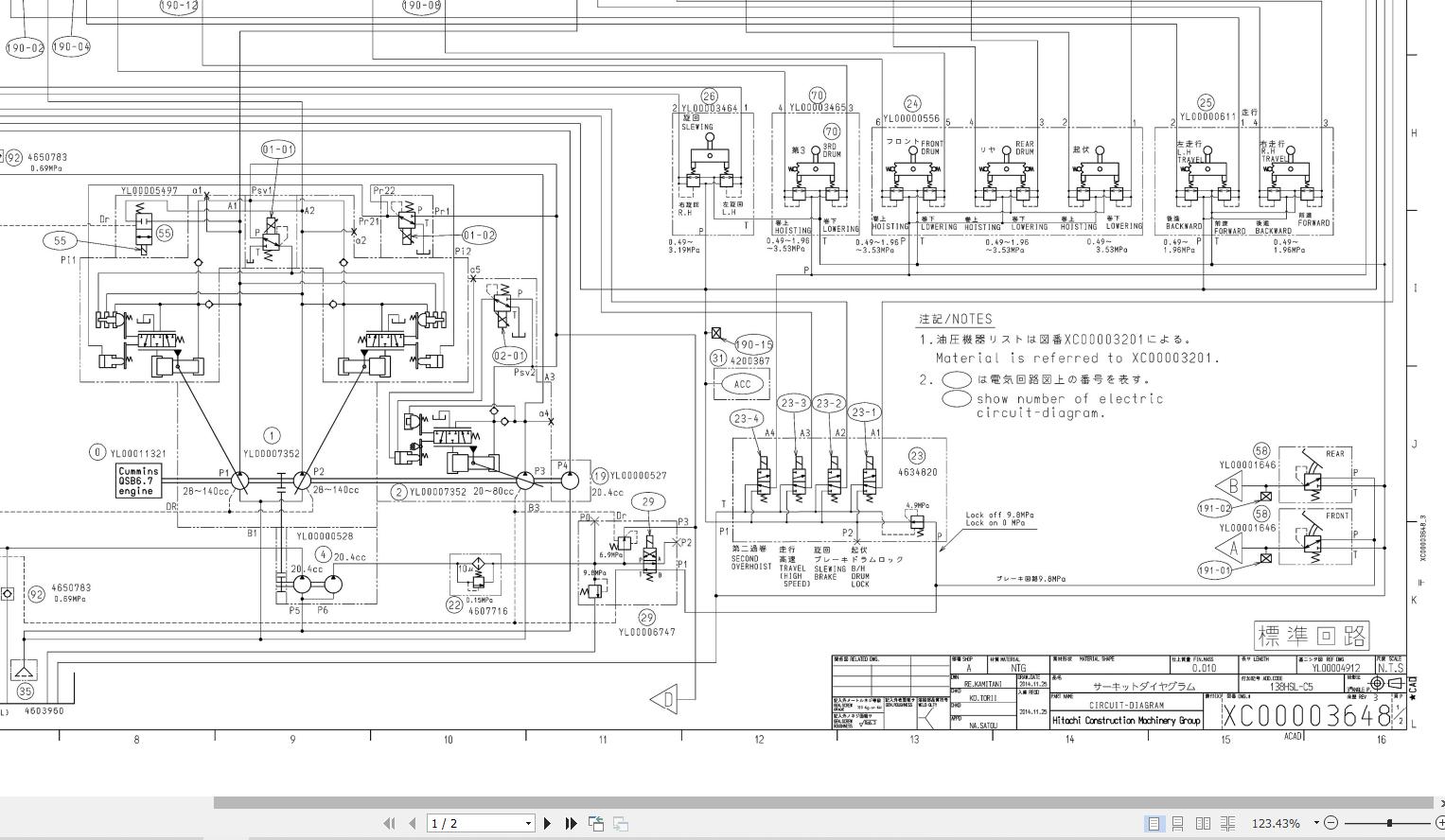Advance to the next page
The image size is (1445, 840).
click(547, 823)
